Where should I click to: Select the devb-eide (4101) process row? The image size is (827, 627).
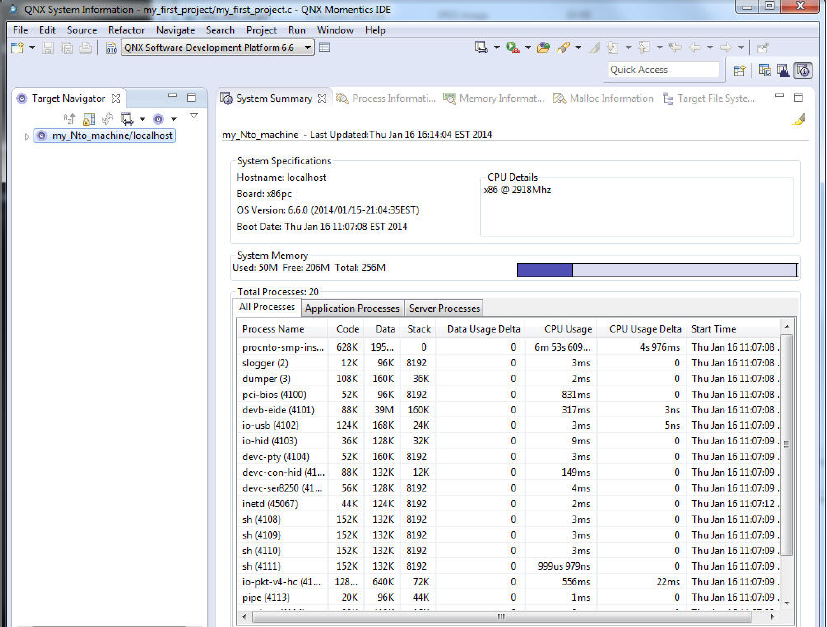tap(509, 410)
